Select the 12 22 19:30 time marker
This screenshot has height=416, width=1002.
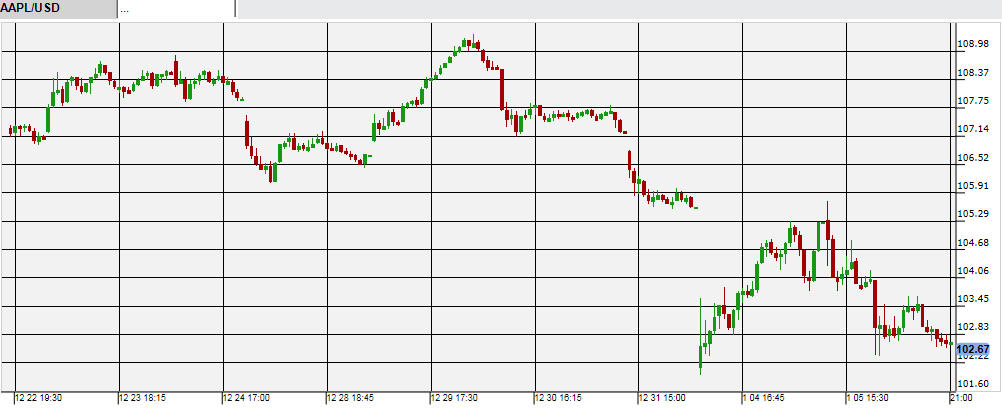pos(40,398)
